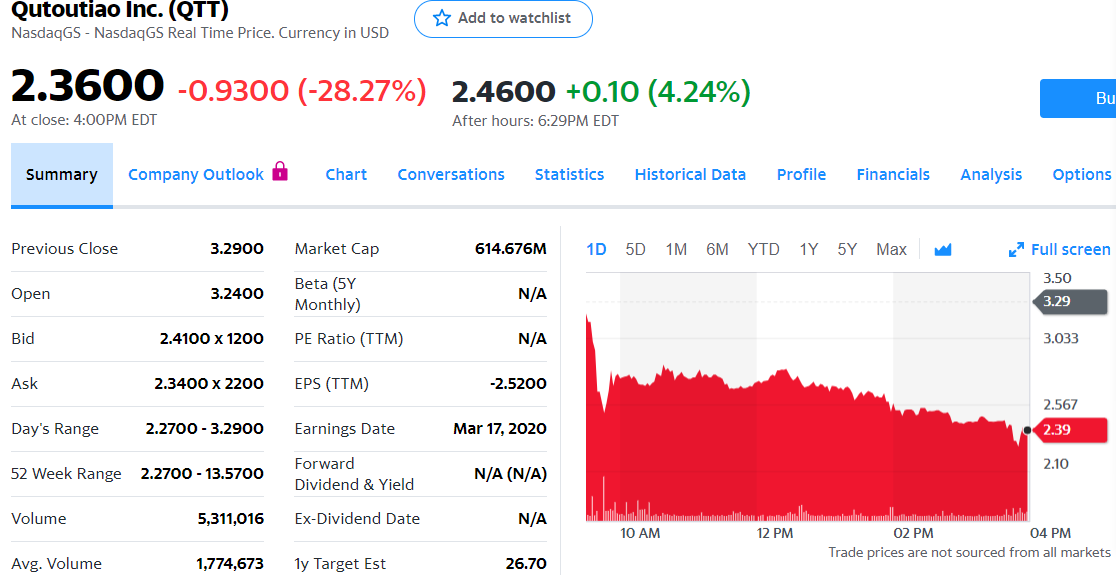Screen dimensions: 1116x575
Task: Open the Chart tab
Action: click(x=346, y=174)
